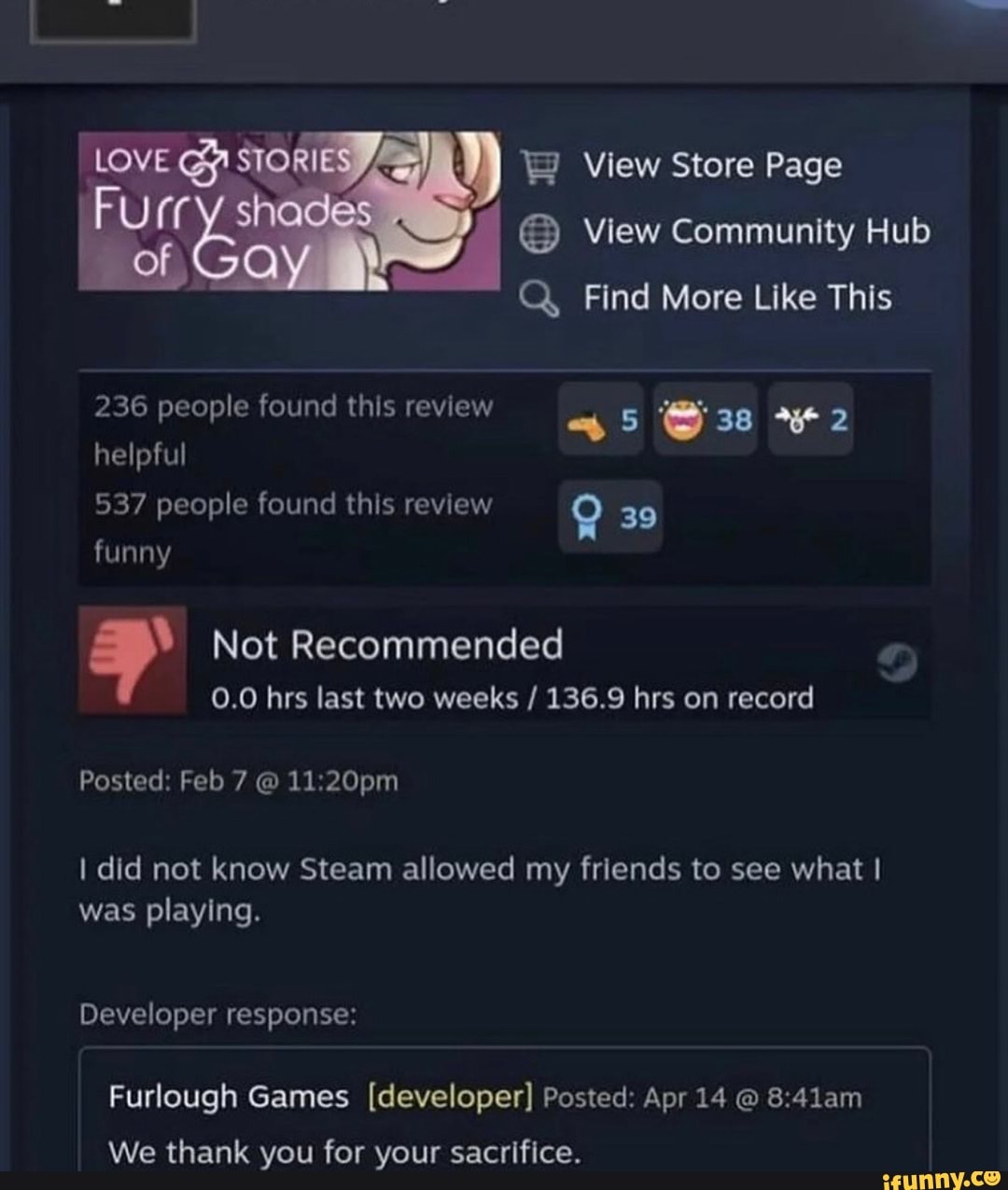1008x1190 pixels.
Task: Click the 236 people found helpful text
Action: point(294,430)
